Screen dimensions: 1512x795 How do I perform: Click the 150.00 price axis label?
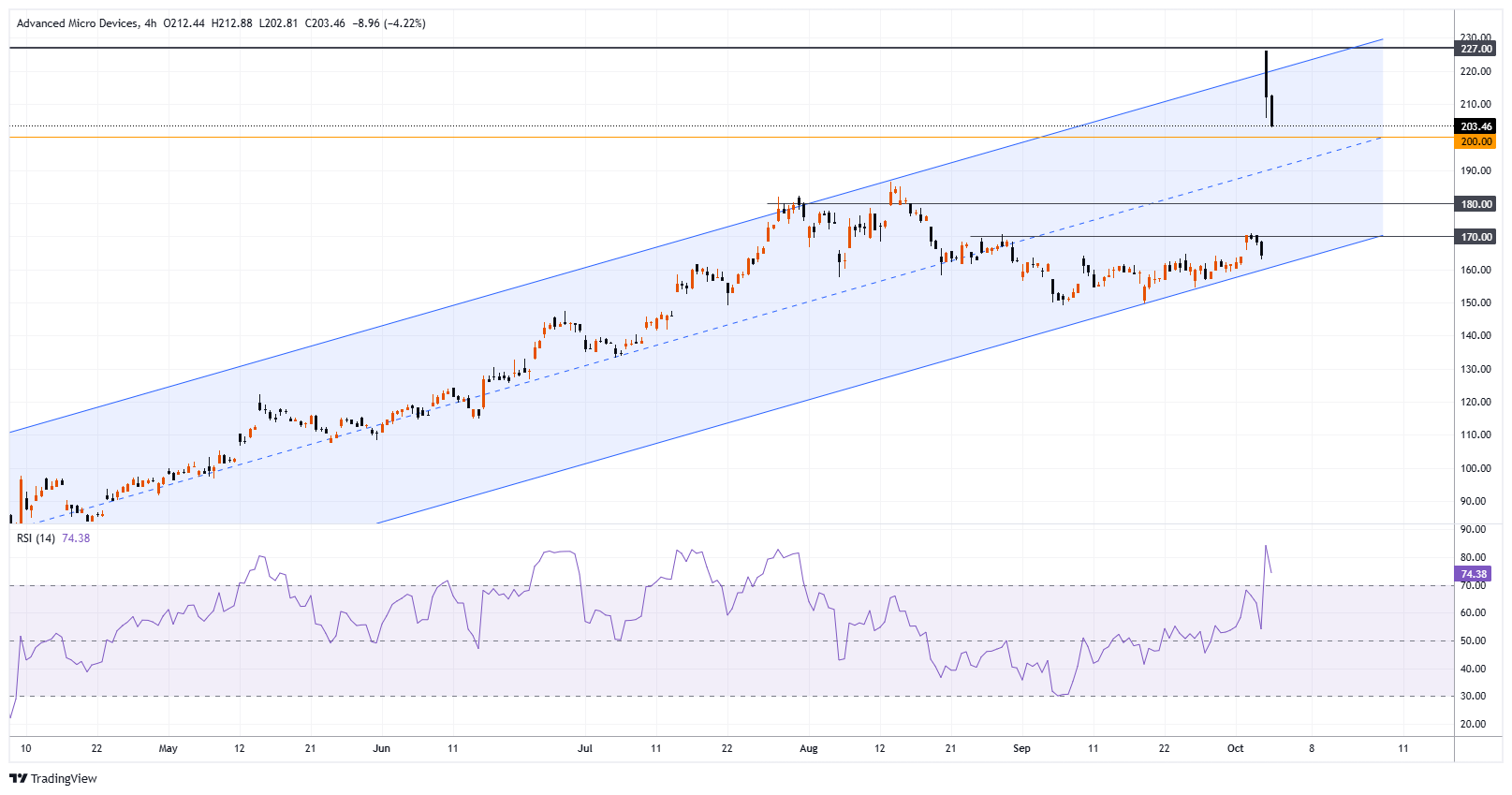[1475, 302]
